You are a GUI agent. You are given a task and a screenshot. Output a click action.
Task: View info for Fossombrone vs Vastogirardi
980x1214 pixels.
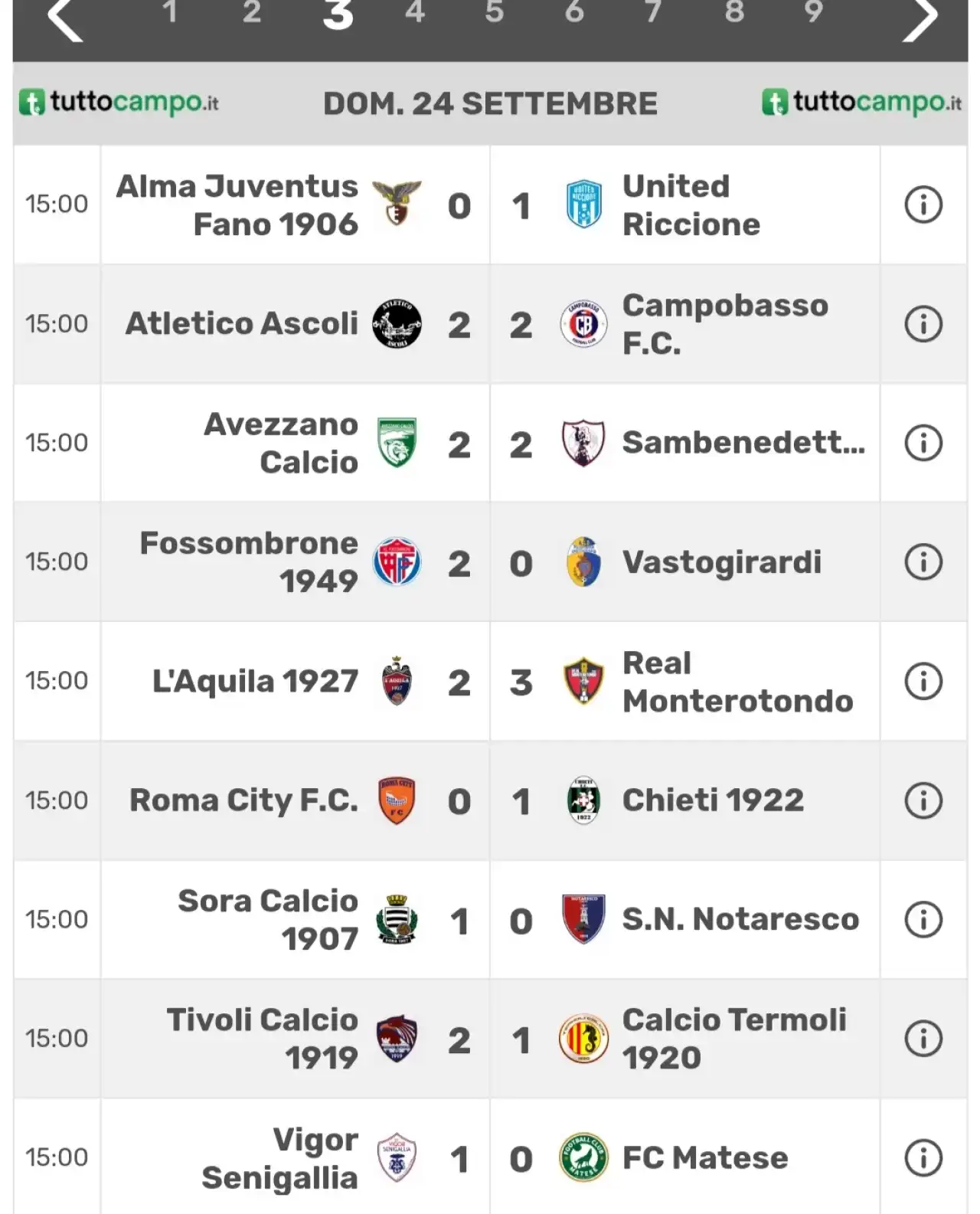[x=923, y=562]
